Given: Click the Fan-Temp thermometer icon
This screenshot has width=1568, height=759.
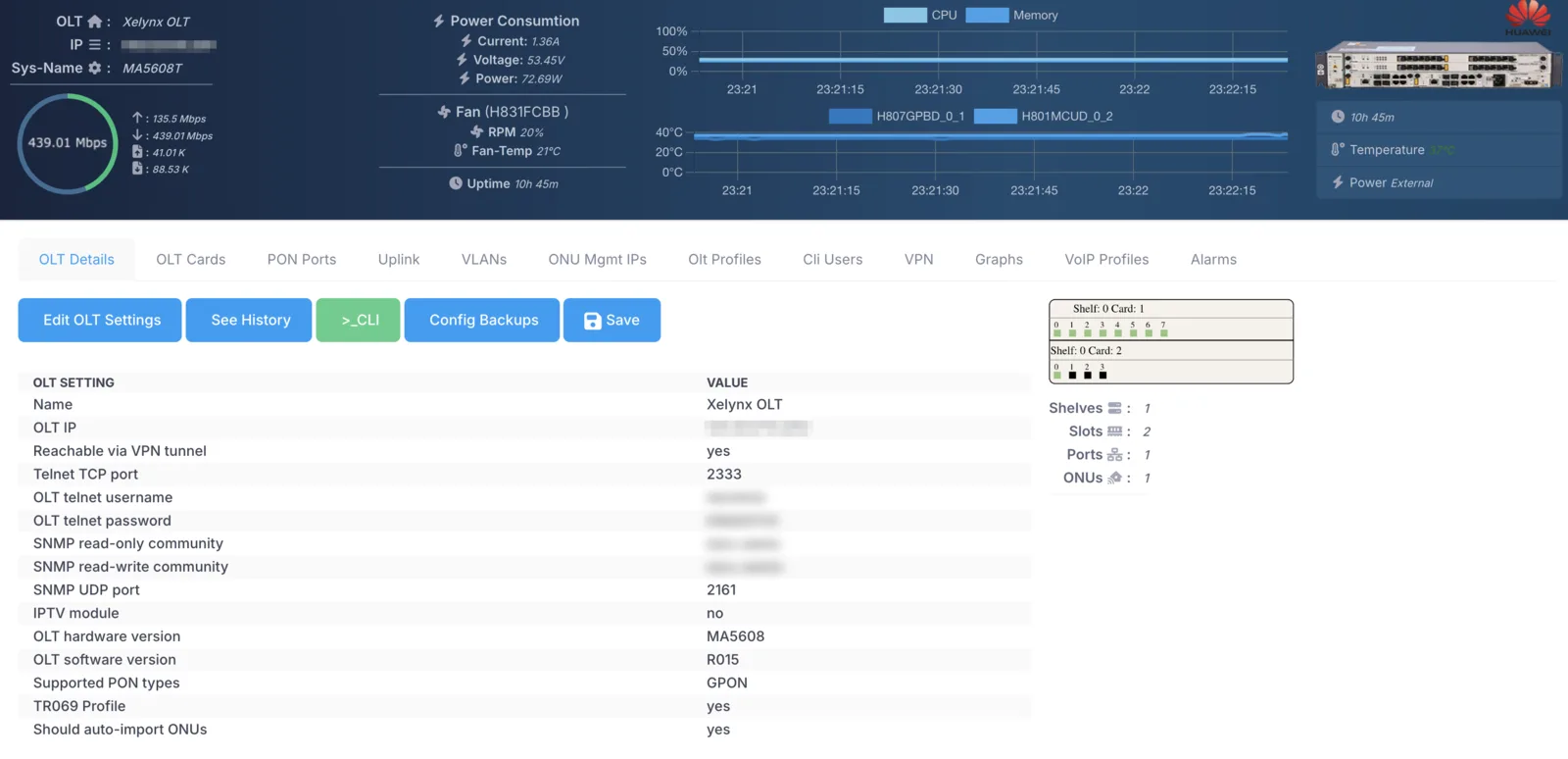Looking at the screenshot, I should (461, 151).
